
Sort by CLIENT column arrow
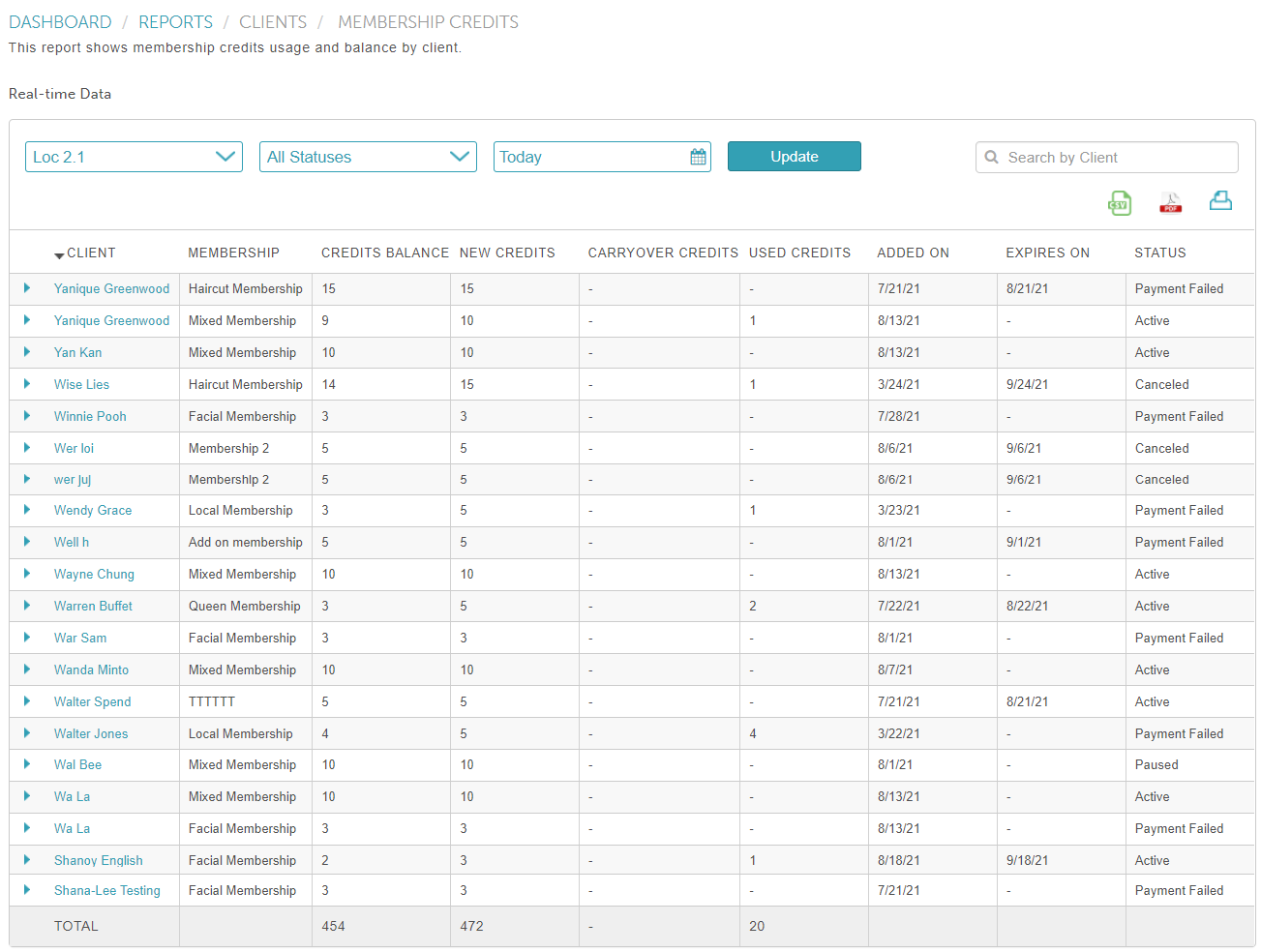click(59, 255)
